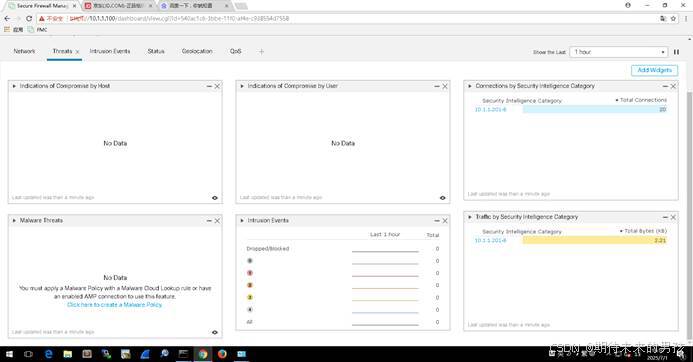The image size is (693, 362).
Task: Minimize the Intrusion Events widget
Action: pyautogui.click(x=437, y=221)
